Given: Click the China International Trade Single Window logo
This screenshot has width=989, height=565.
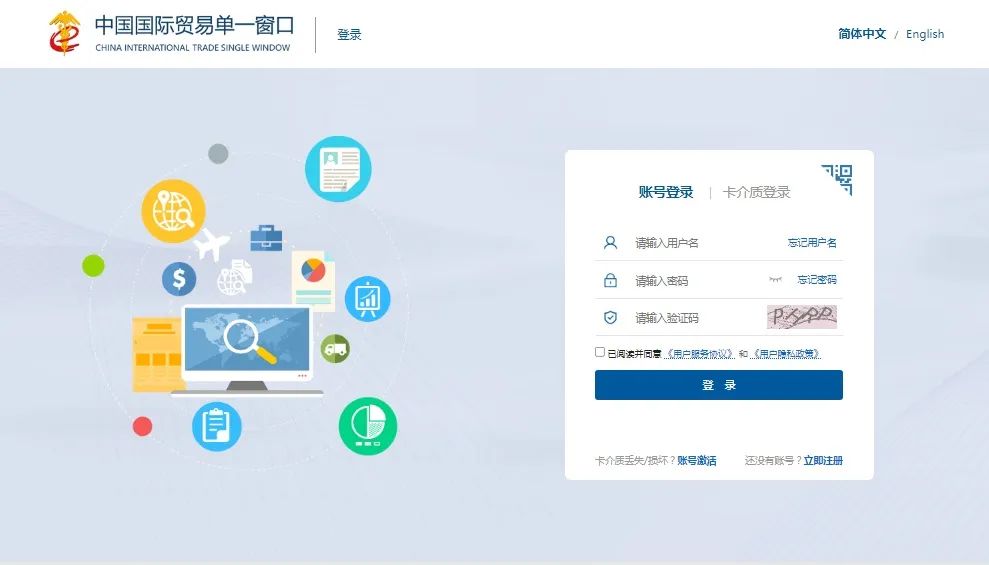Looking at the screenshot, I should [171, 34].
